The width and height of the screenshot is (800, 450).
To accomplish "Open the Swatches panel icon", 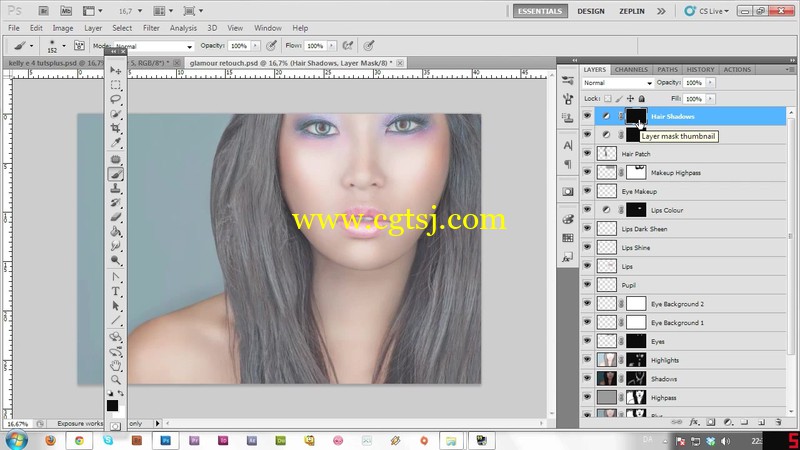I will tap(567, 238).
